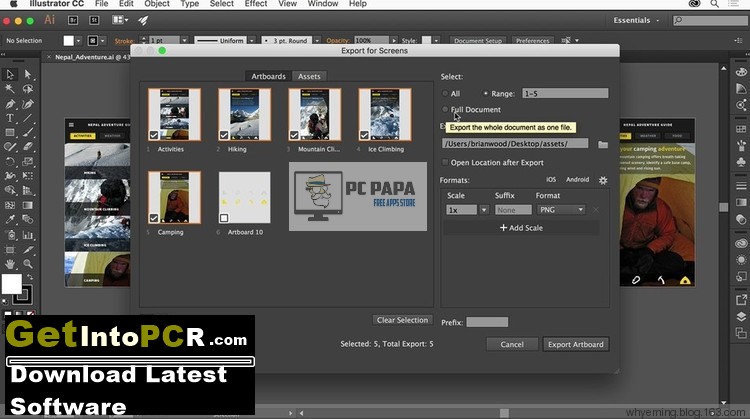Switch to the Artboards tab
This screenshot has height=419, width=750.
(x=268, y=77)
